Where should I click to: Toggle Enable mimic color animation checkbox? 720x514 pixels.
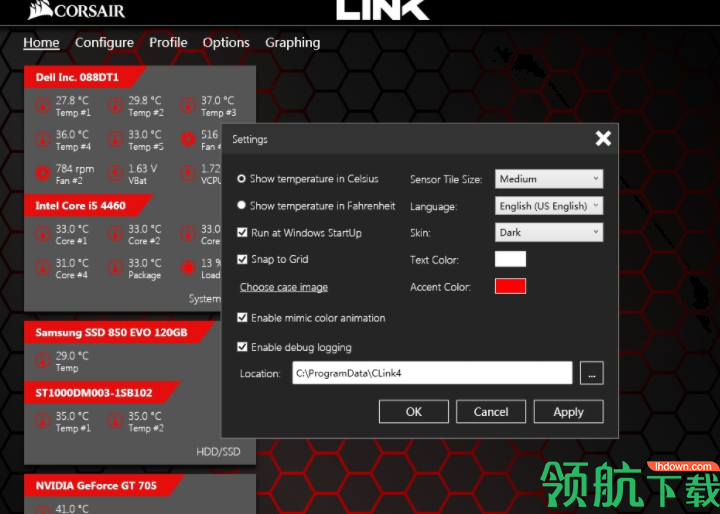click(x=242, y=317)
